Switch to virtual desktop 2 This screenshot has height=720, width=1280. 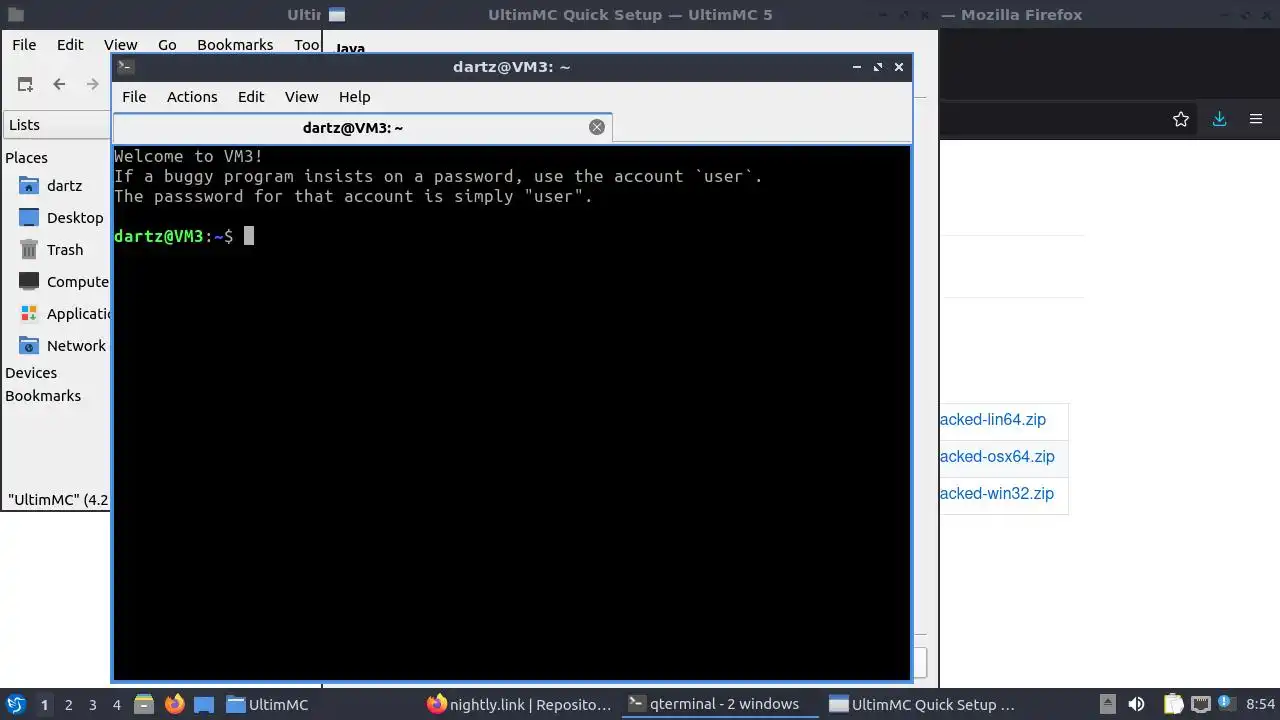click(x=68, y=705)
